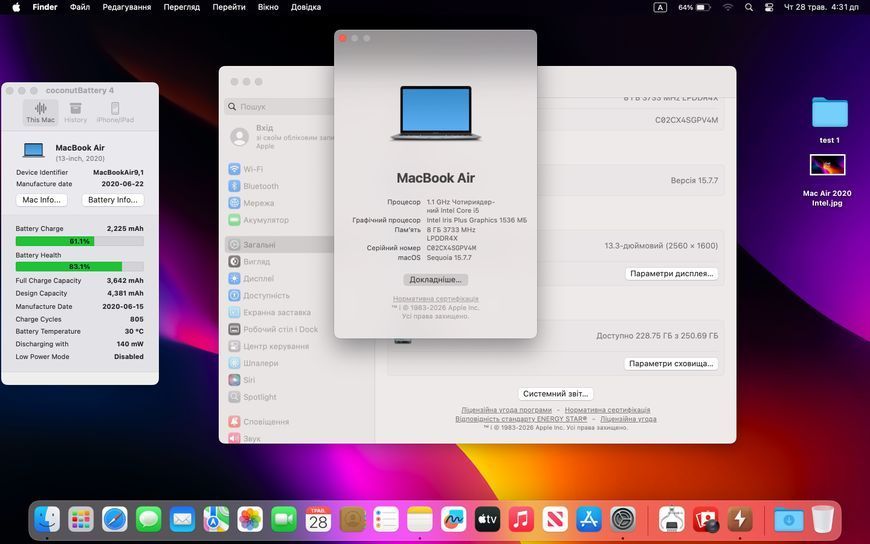
Task: Open Bluetooth settings in the sidebar
Action: point(254,186)
